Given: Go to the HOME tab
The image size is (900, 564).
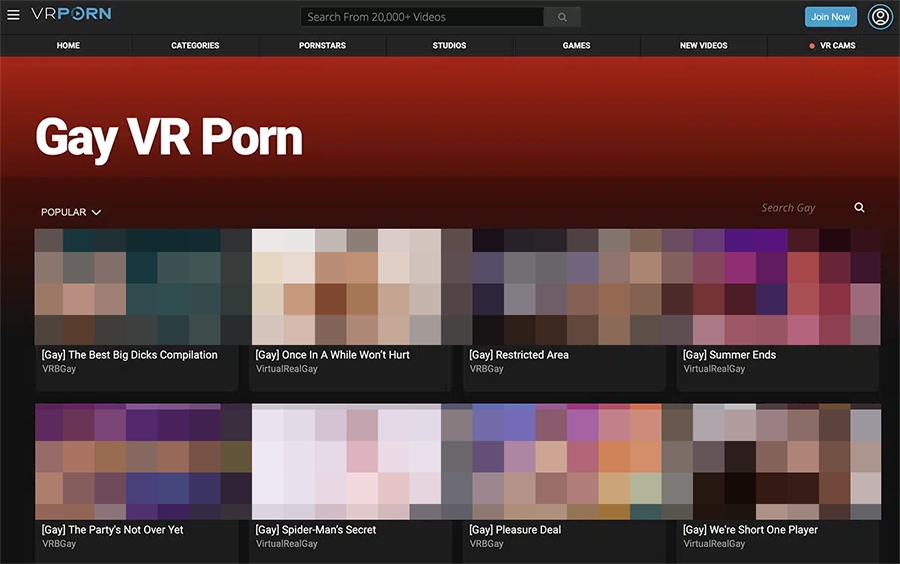Looking at the screenshot, I should [68, 45].
